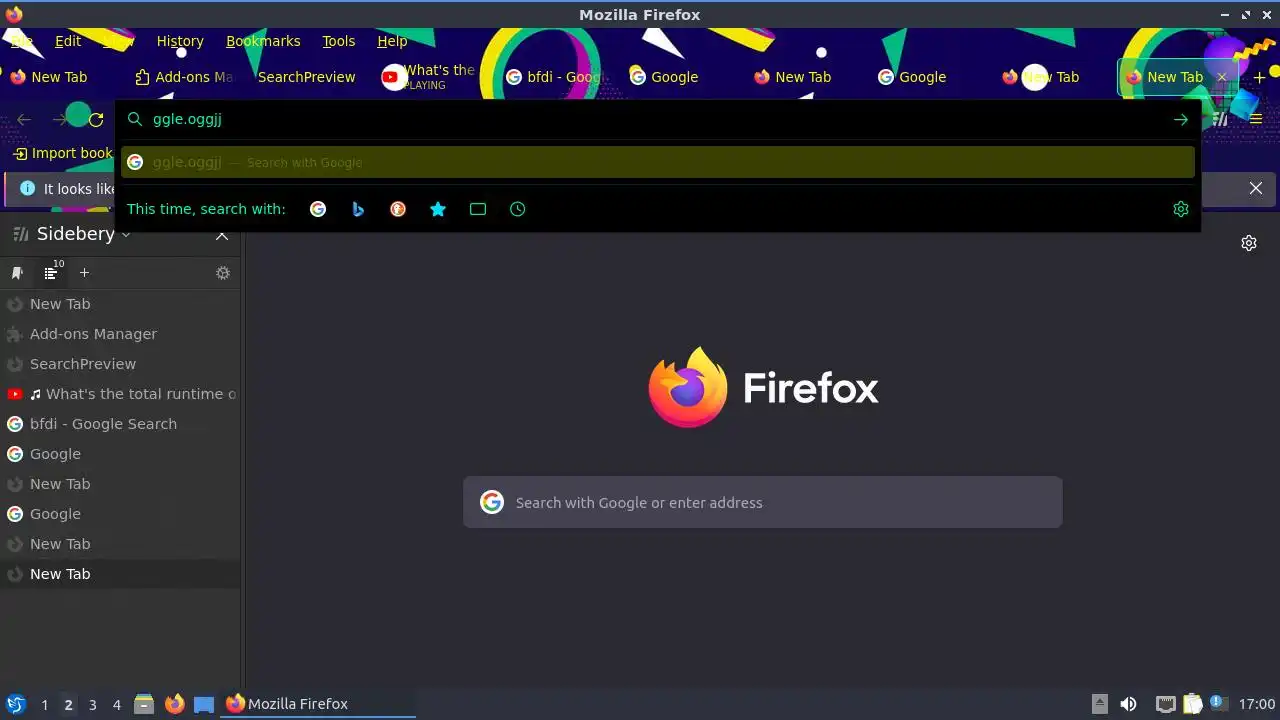Select the 'ggle.oggjj — Search with Google' suggestion
Screen dimensions: 1280x720
[x=658, y=162]
